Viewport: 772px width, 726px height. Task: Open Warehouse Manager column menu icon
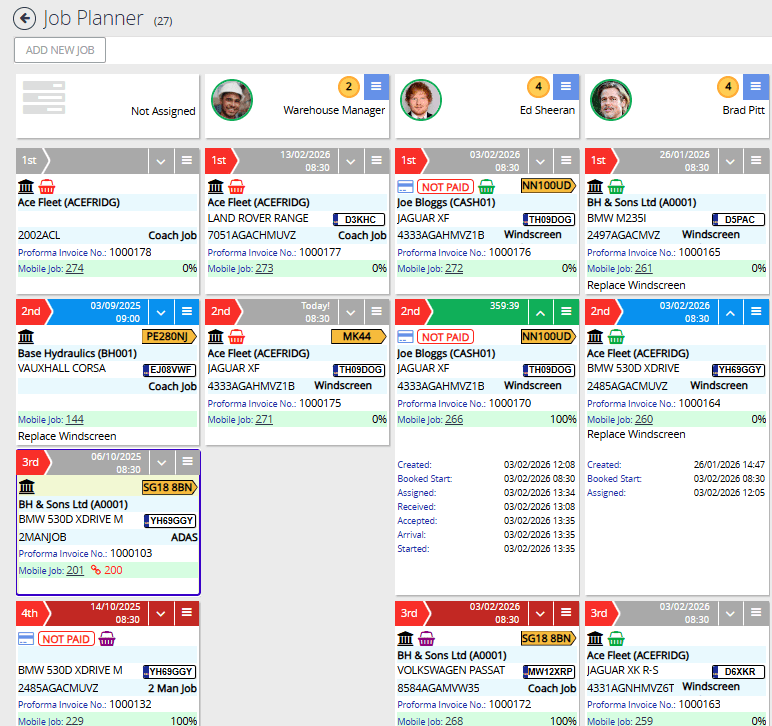tap(376, 87)
